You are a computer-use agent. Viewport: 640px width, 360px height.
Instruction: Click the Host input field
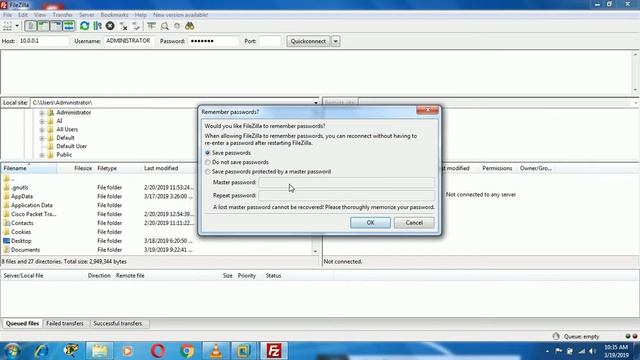[43, 41]
